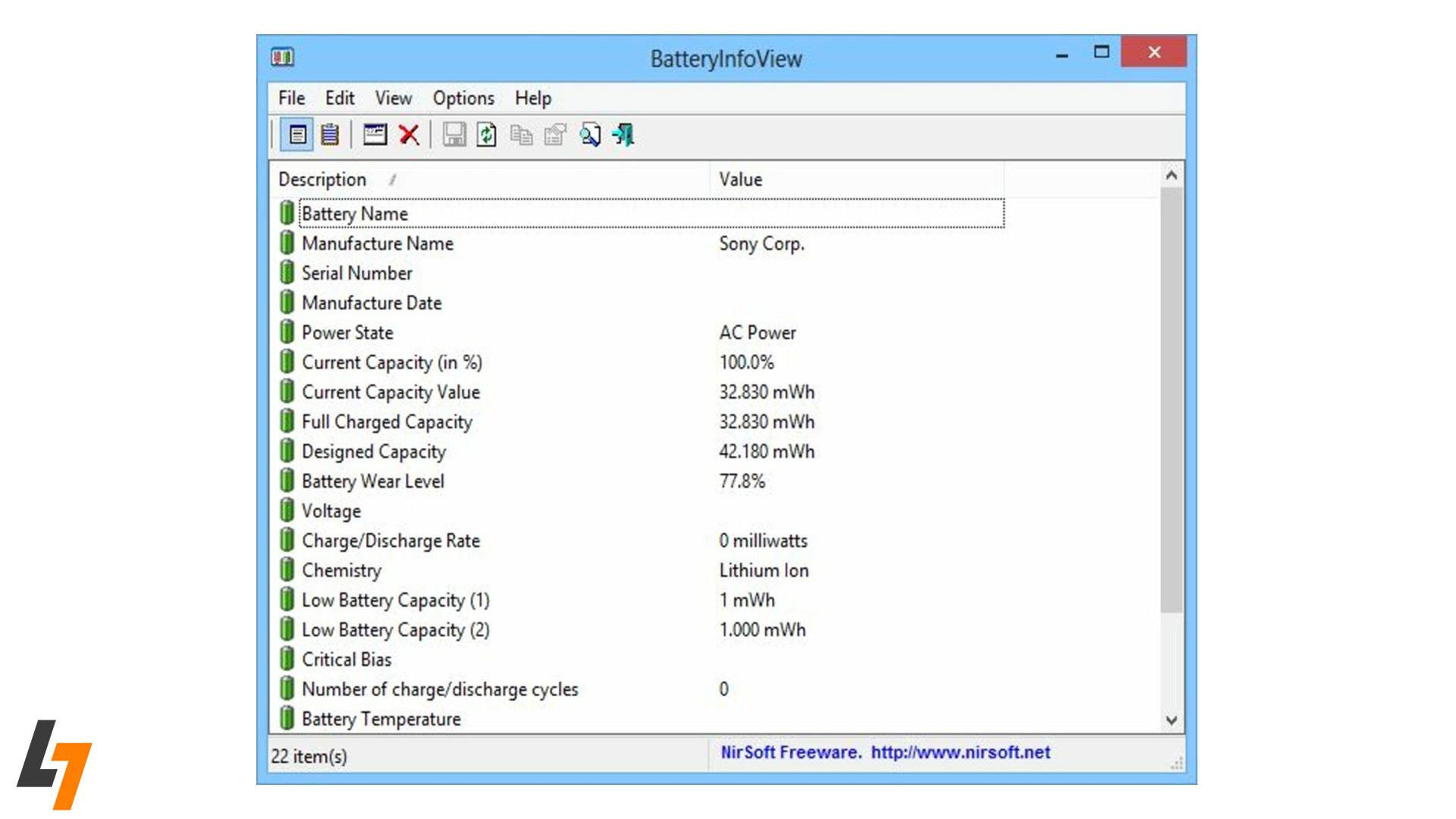This screenshot has height=819, width=1456.
Task: Open the Options menu
Action: click(463, 98)
